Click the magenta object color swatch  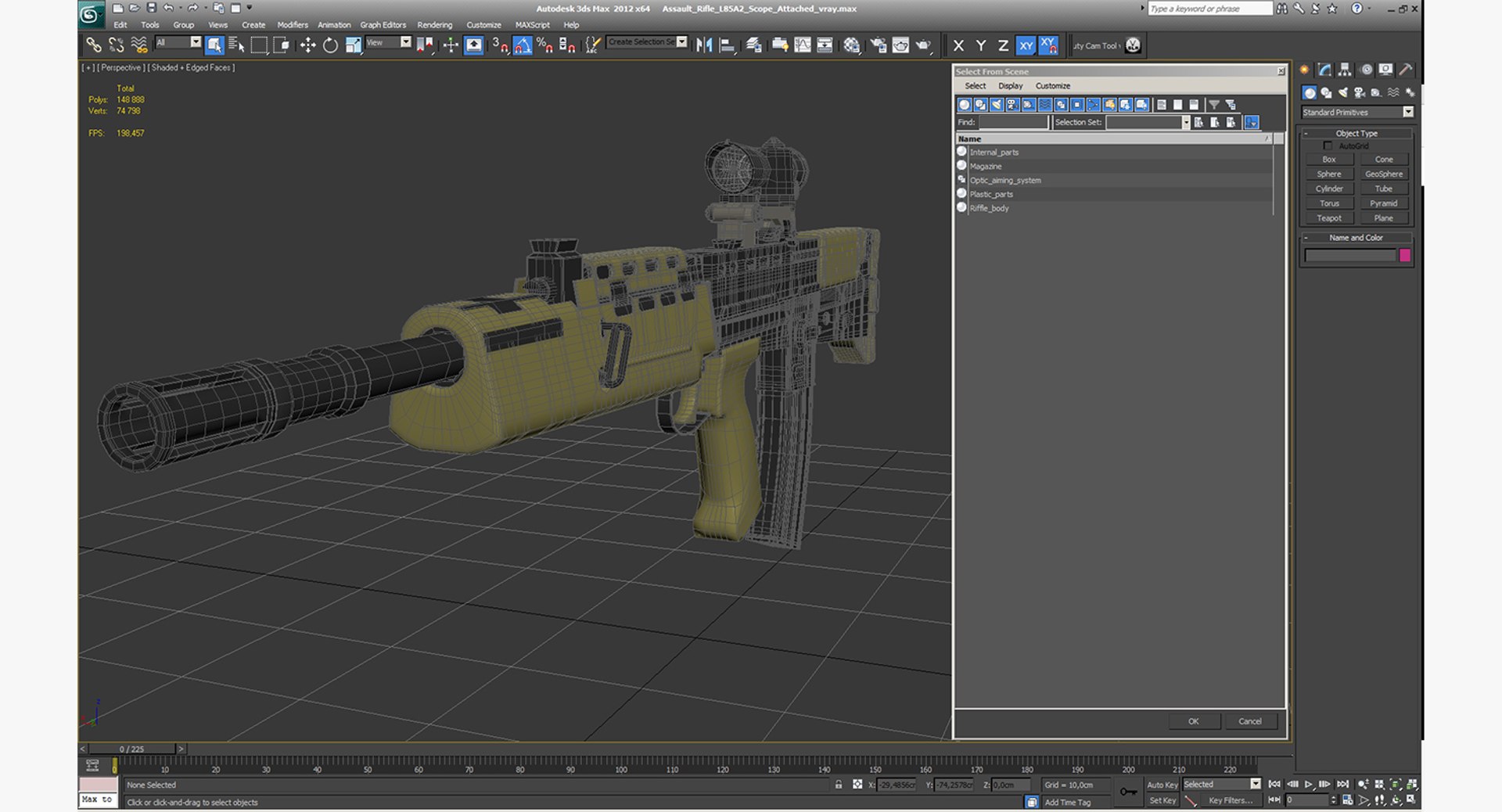click(x=1405, y=255)
